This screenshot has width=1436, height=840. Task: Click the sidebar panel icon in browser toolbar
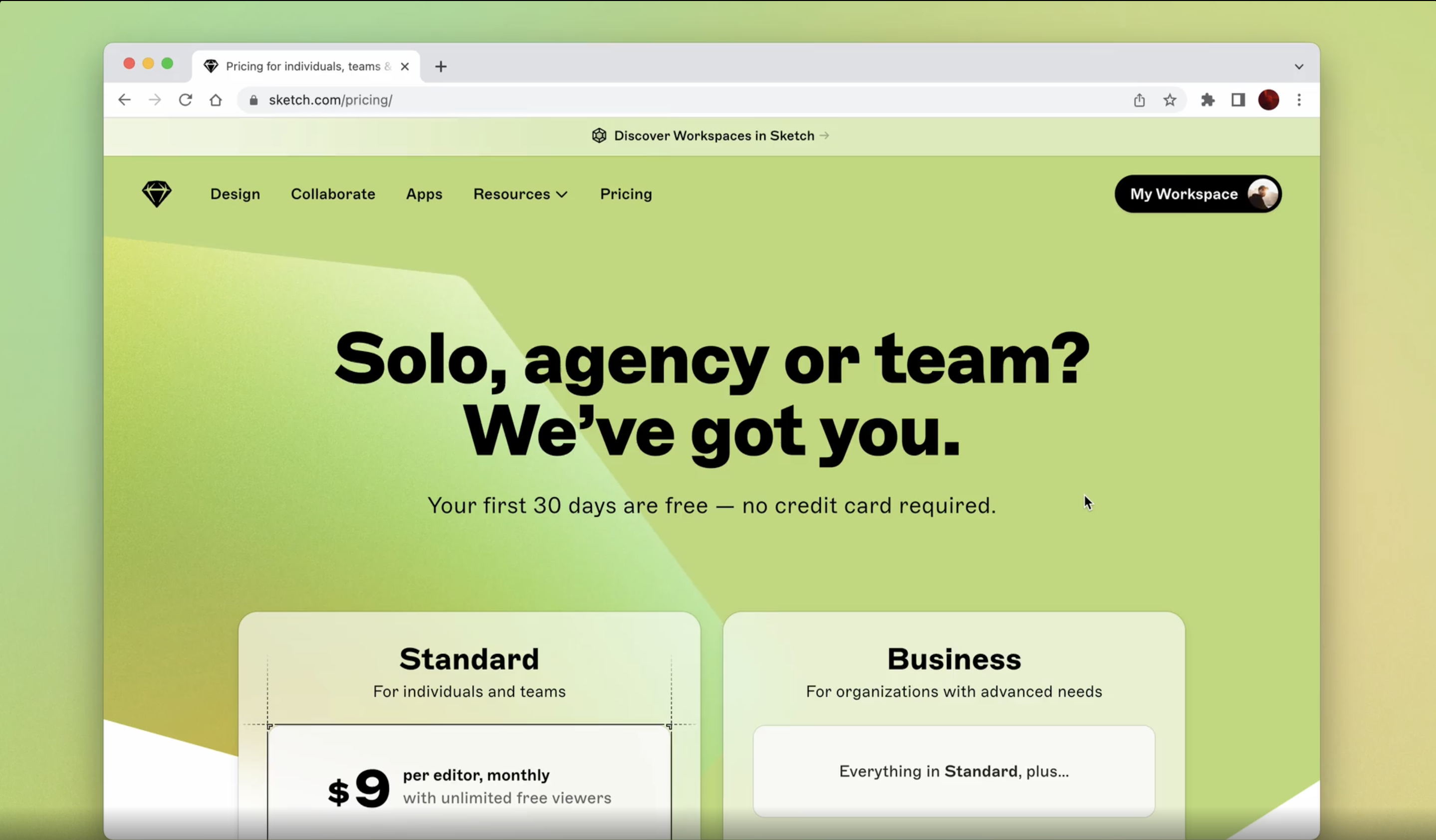click(1238, 99)
